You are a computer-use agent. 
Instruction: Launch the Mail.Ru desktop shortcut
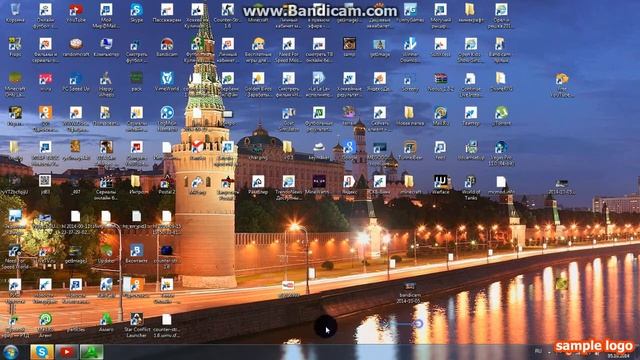440,116
